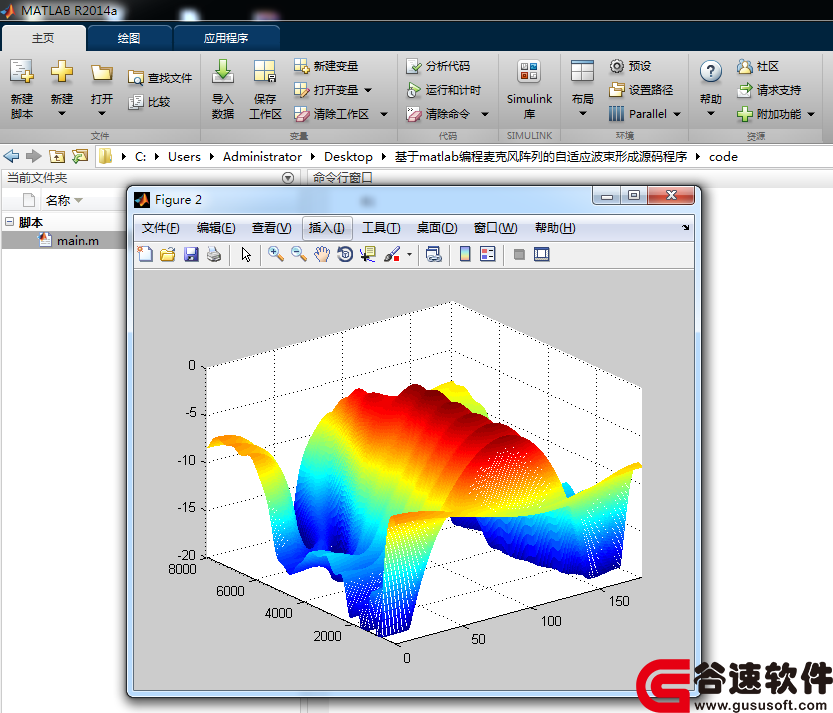Select main.m in the file list
This screenshot has width=833, height=713.
[64, 241]
